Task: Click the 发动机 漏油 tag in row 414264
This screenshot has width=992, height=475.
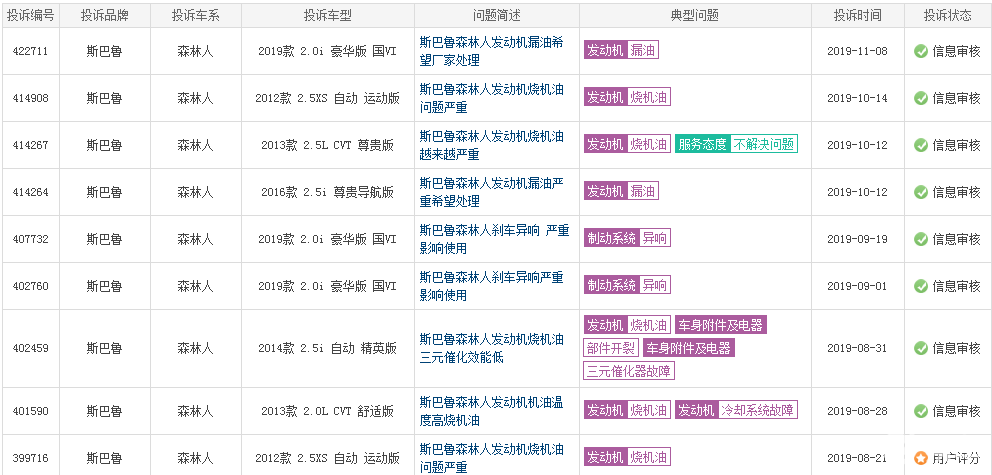Action: 621,191
